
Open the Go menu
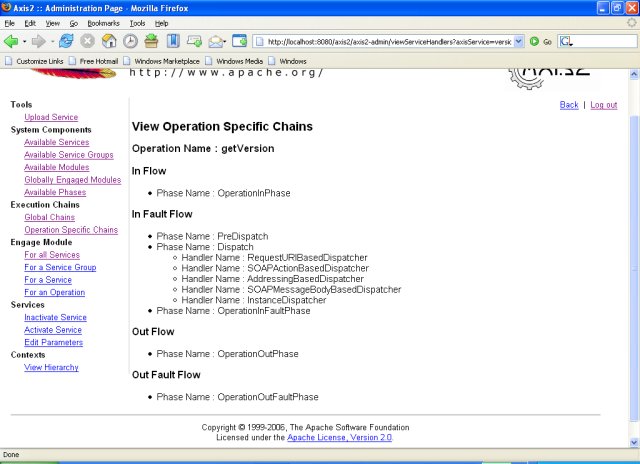pyautogui.click(x=73, y=23)
